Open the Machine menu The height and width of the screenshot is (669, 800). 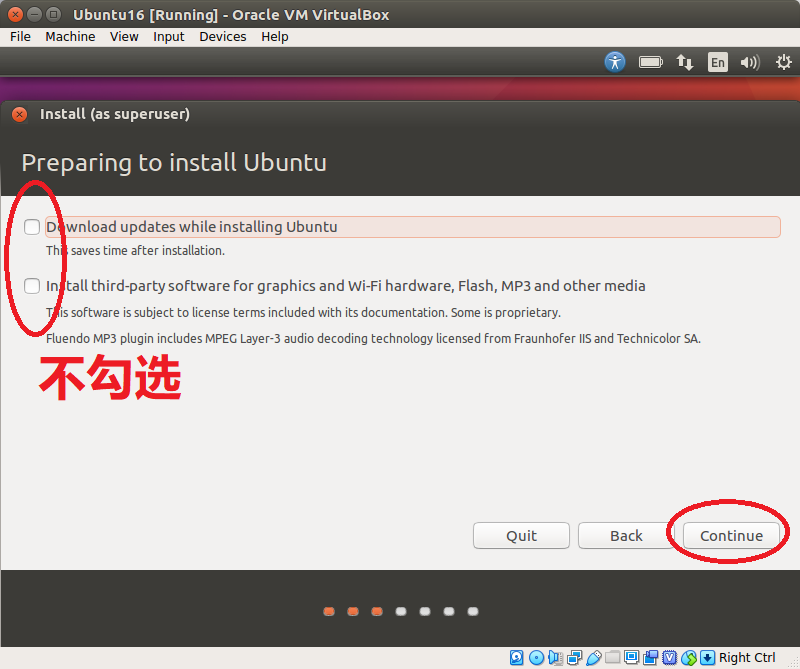[70, 37]
